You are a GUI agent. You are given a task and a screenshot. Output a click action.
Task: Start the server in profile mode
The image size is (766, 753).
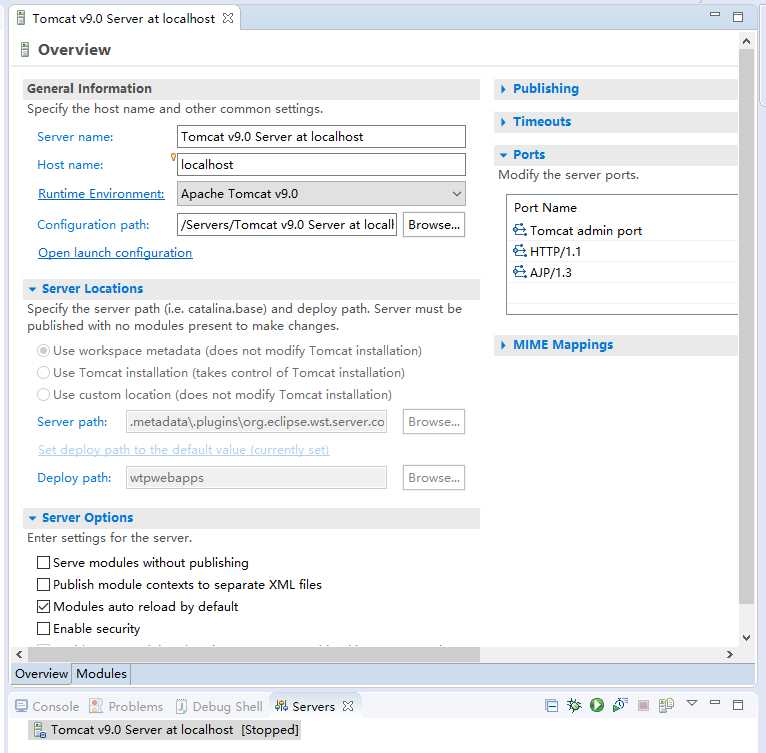pyautogui.click(x=620, y=705)
